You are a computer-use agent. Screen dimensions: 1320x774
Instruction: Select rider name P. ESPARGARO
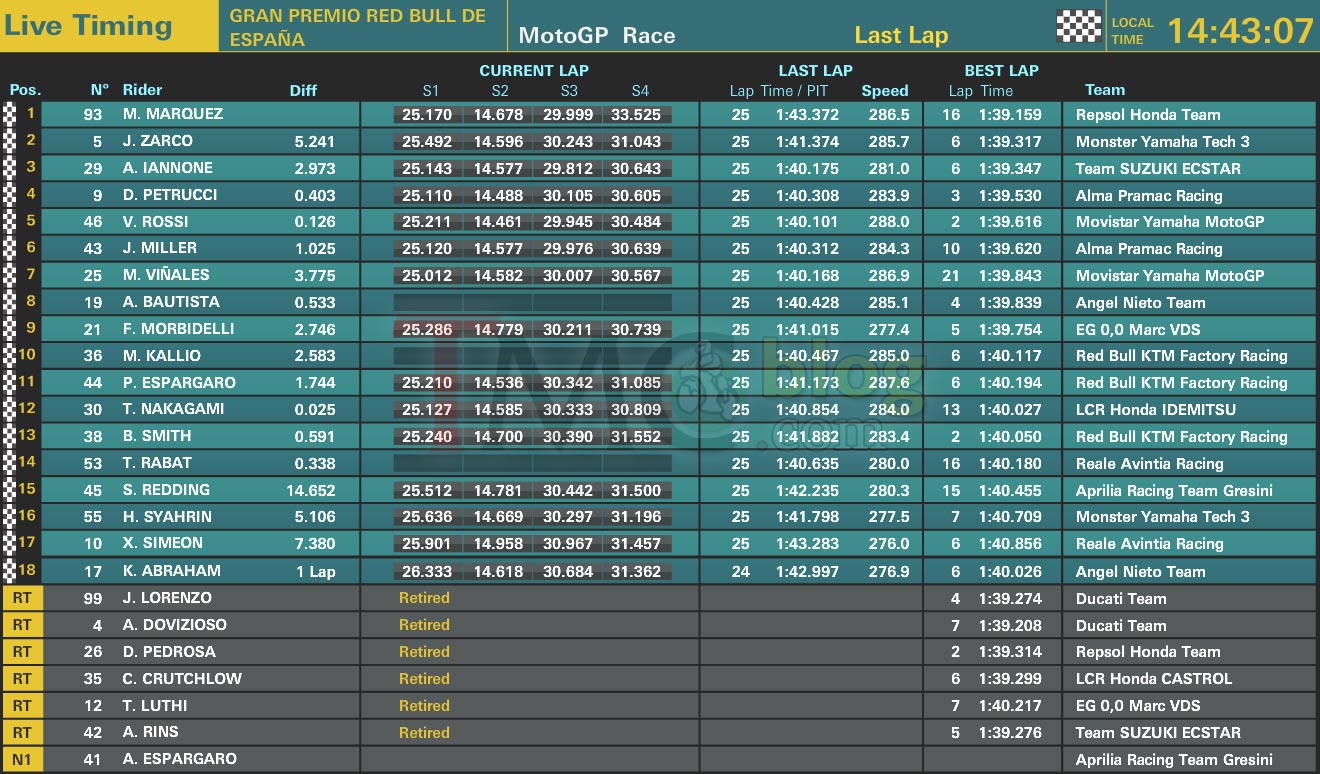point(179,382)
